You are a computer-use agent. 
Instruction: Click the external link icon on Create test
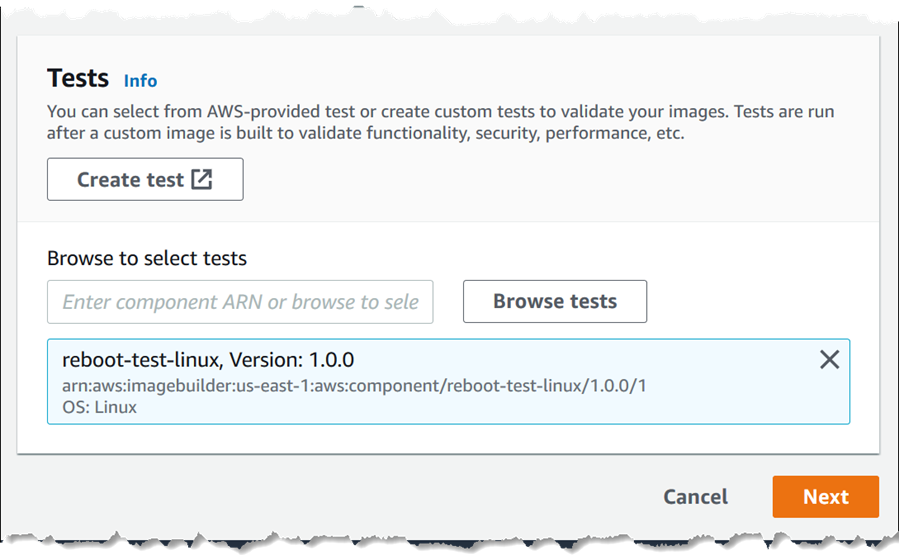point(202,180)
